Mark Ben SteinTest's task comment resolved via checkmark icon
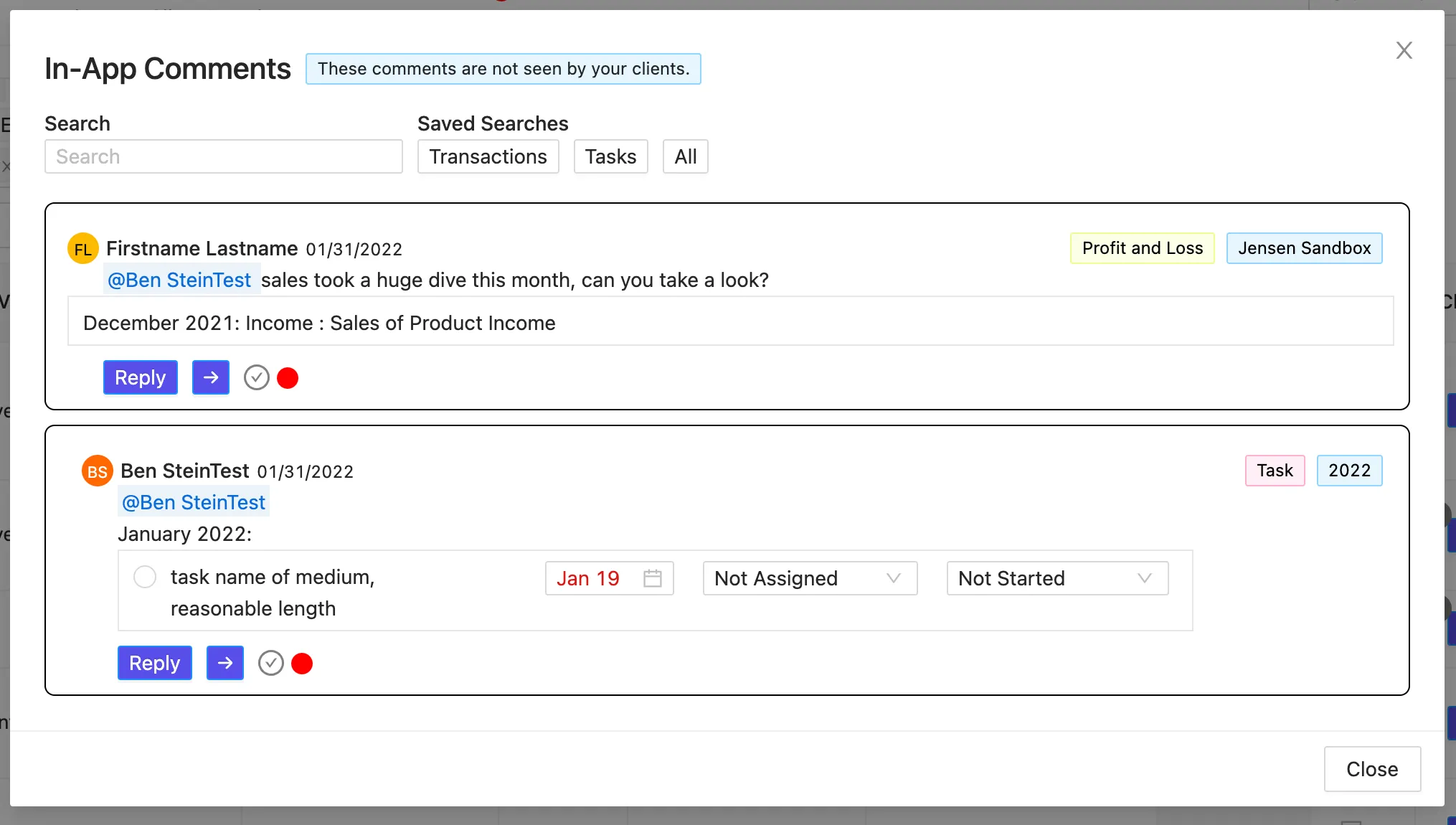Image resolution: width=1456 pixels, height=825 pixels. (271, 663)
